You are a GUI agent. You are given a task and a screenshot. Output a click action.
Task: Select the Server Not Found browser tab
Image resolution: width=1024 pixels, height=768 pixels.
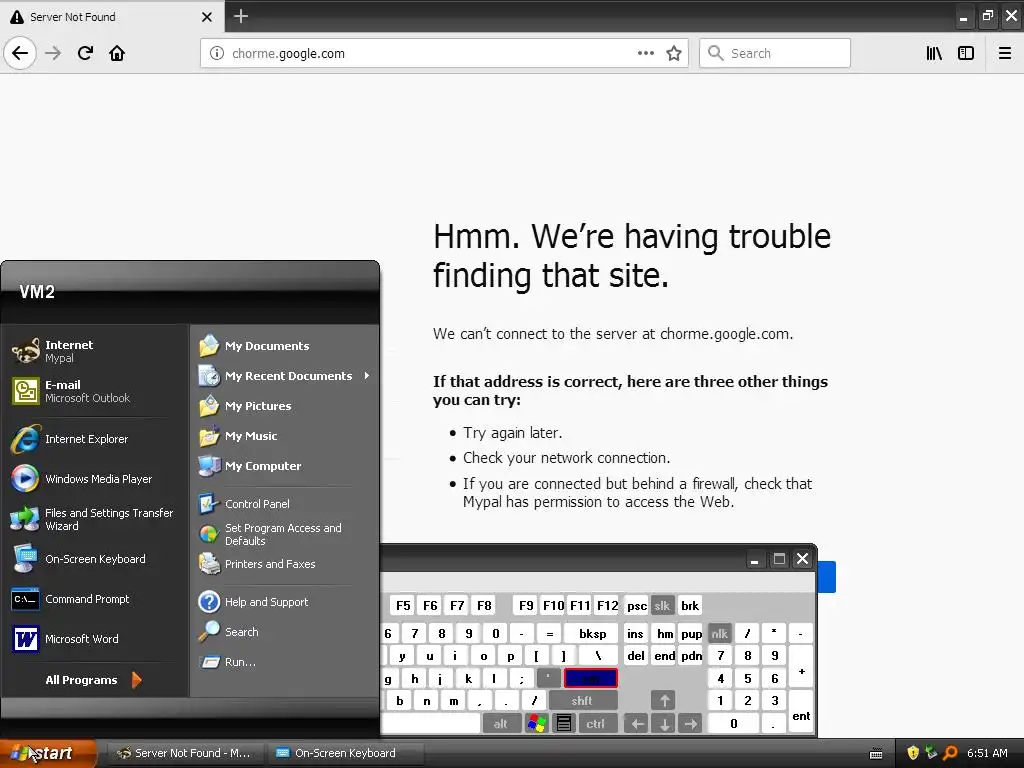click(112, 16)
